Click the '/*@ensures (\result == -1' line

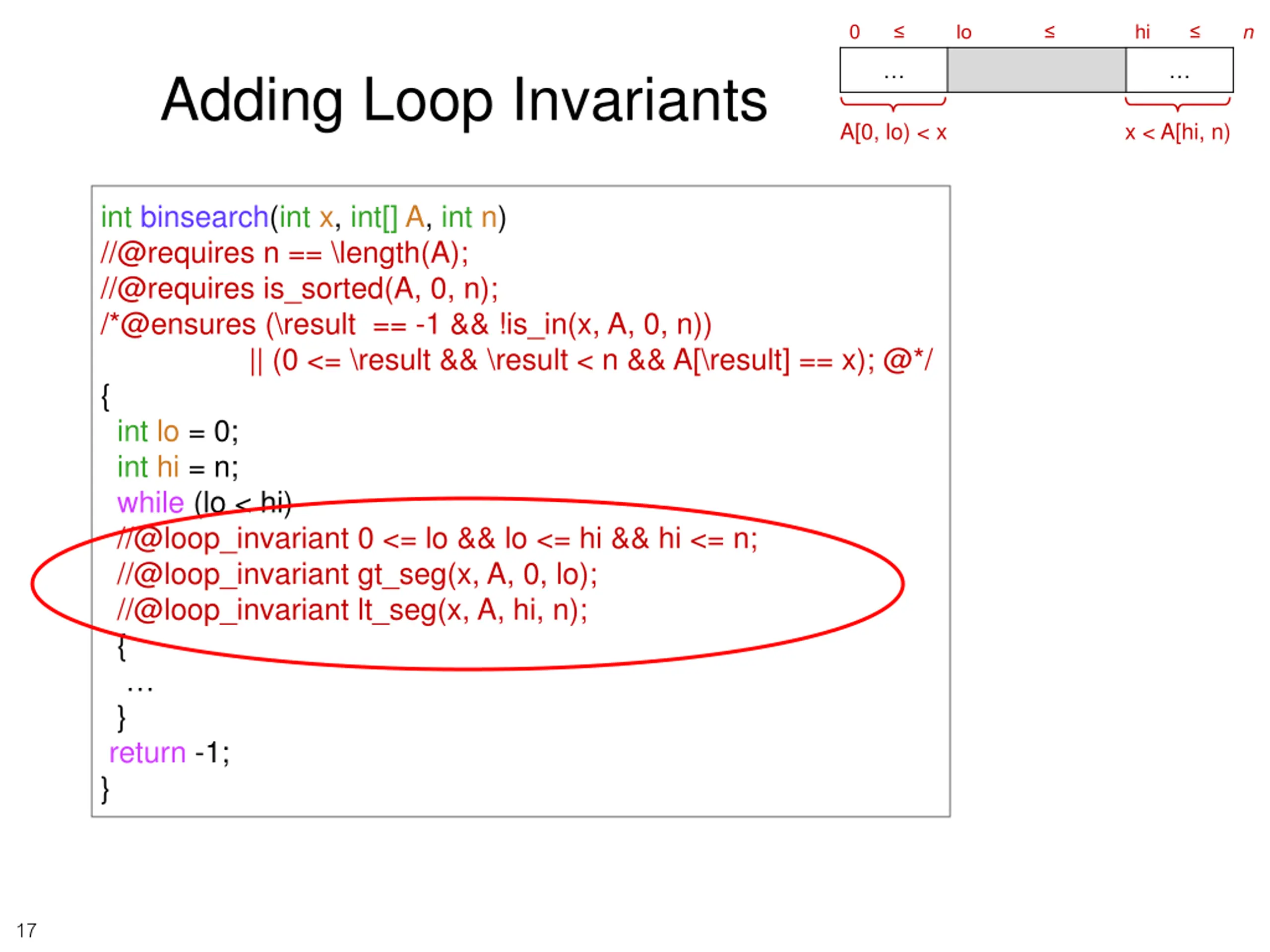[406, 325]
